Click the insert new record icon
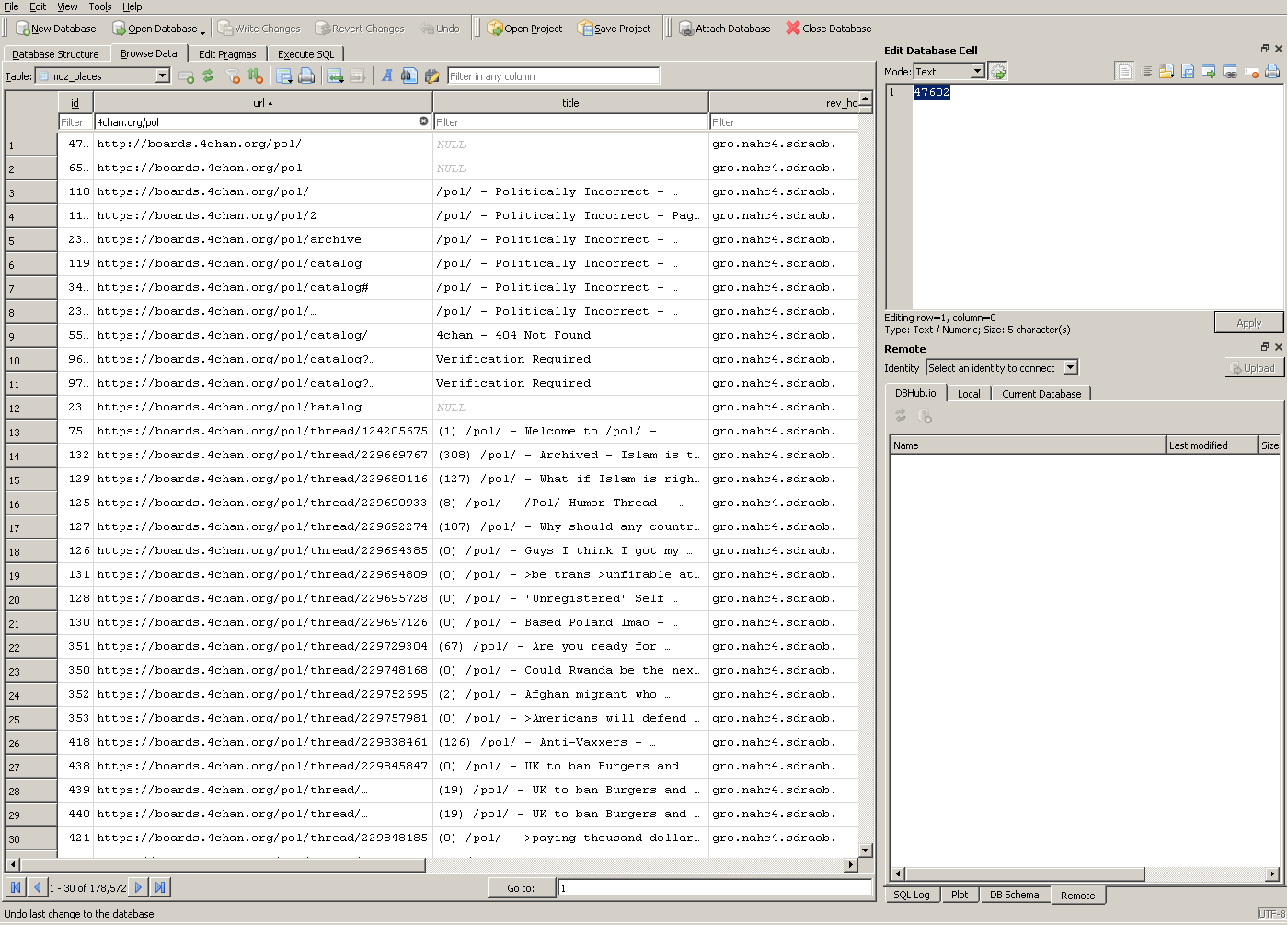Image resolution: width=1288 pixels, height=925 pixels. coord(187,76)
